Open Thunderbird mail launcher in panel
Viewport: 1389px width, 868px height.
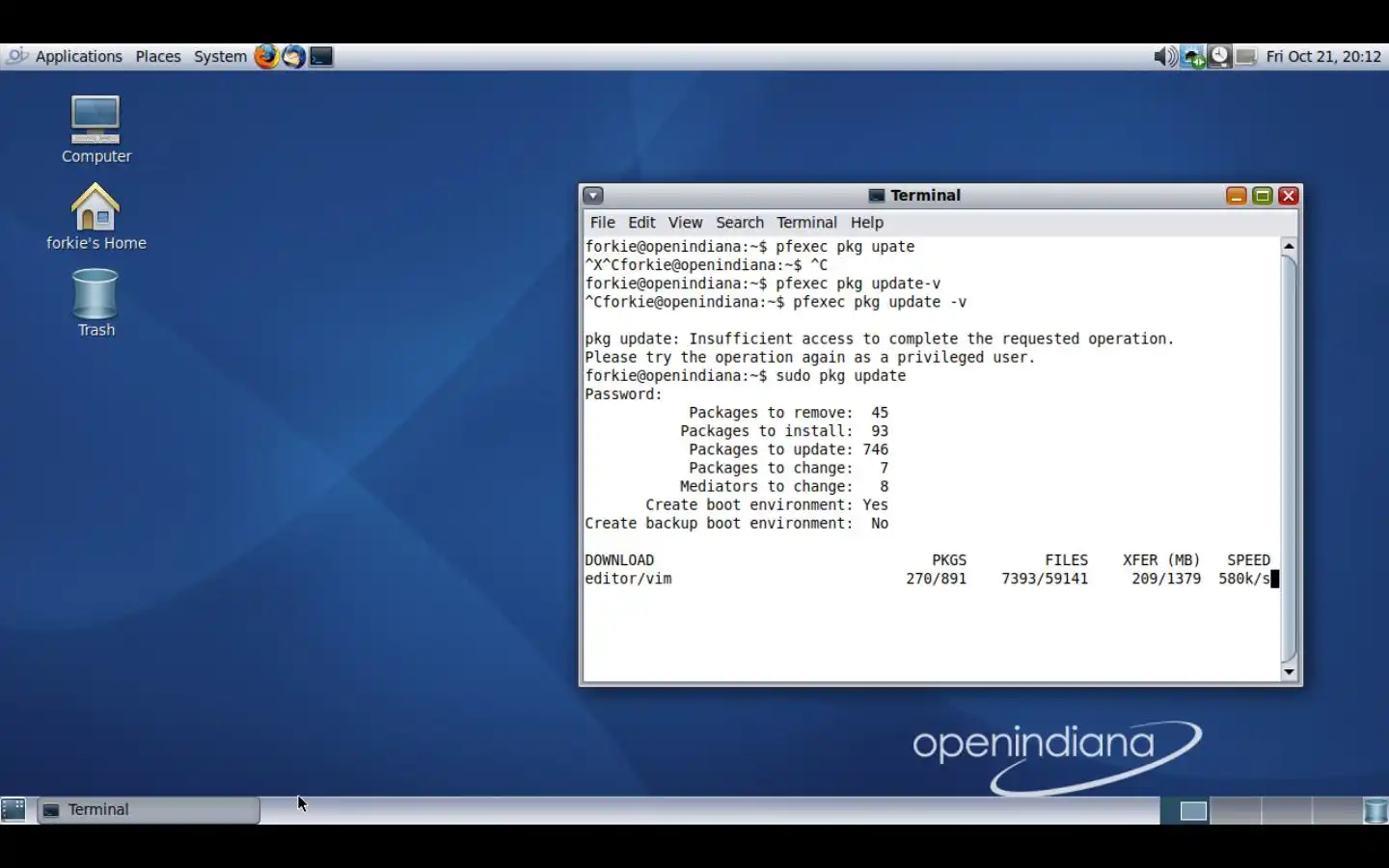pos(294,56)
